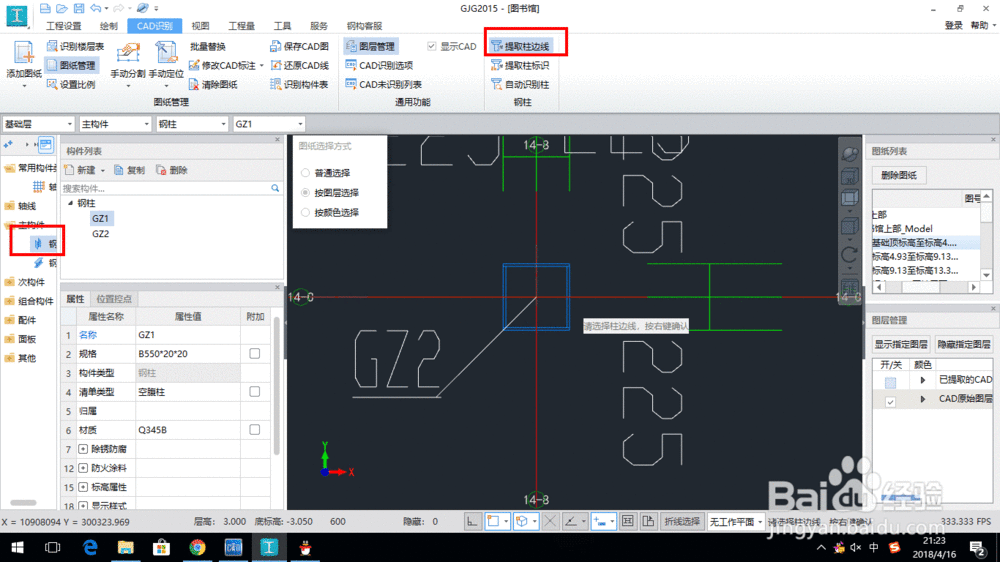Open Chrome from the Windows taskbar
The height and width of the screenshot is (562, 1000).
[197, 547]
